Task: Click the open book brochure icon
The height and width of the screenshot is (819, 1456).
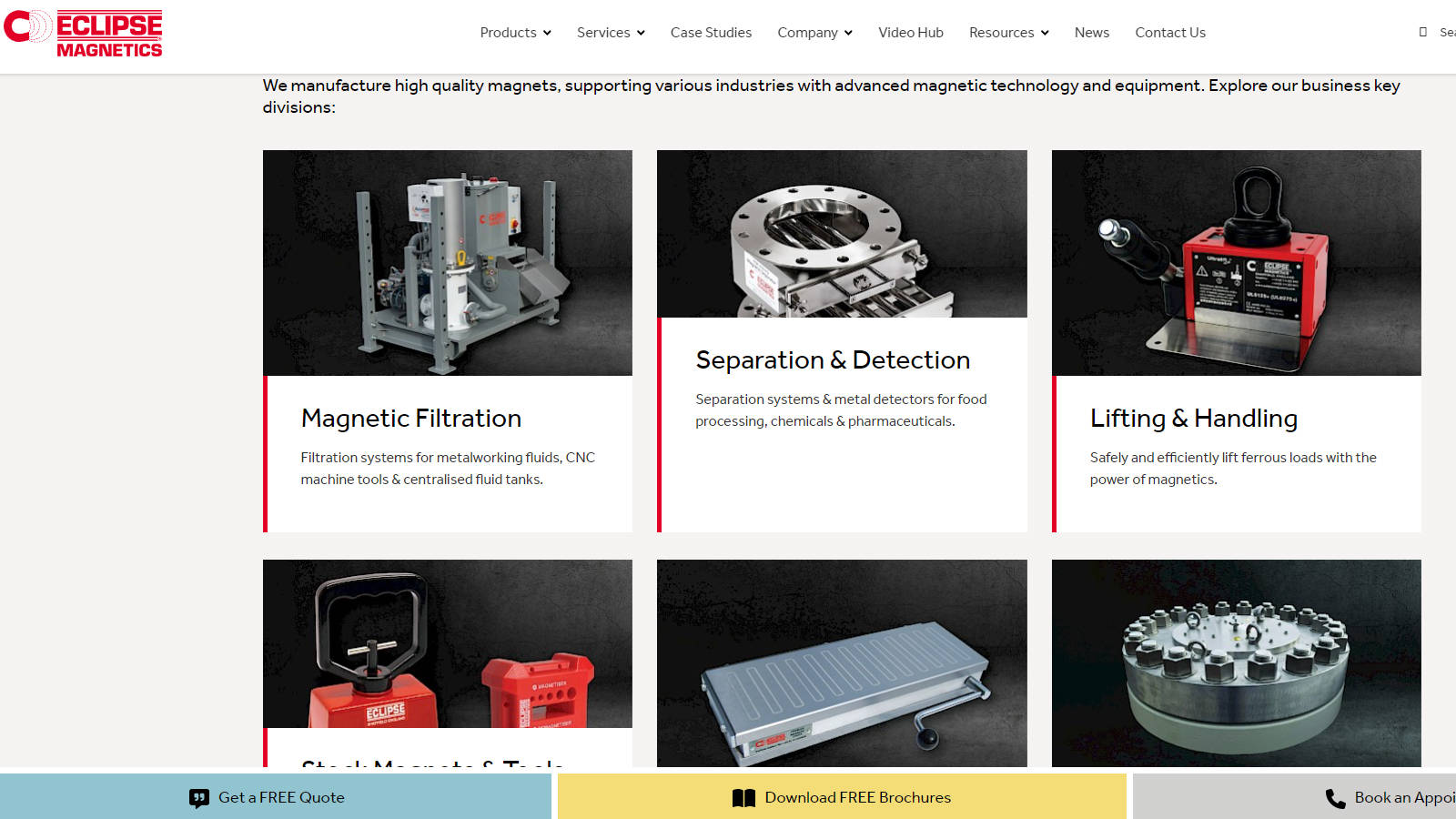Action: (x=743, y=798)
